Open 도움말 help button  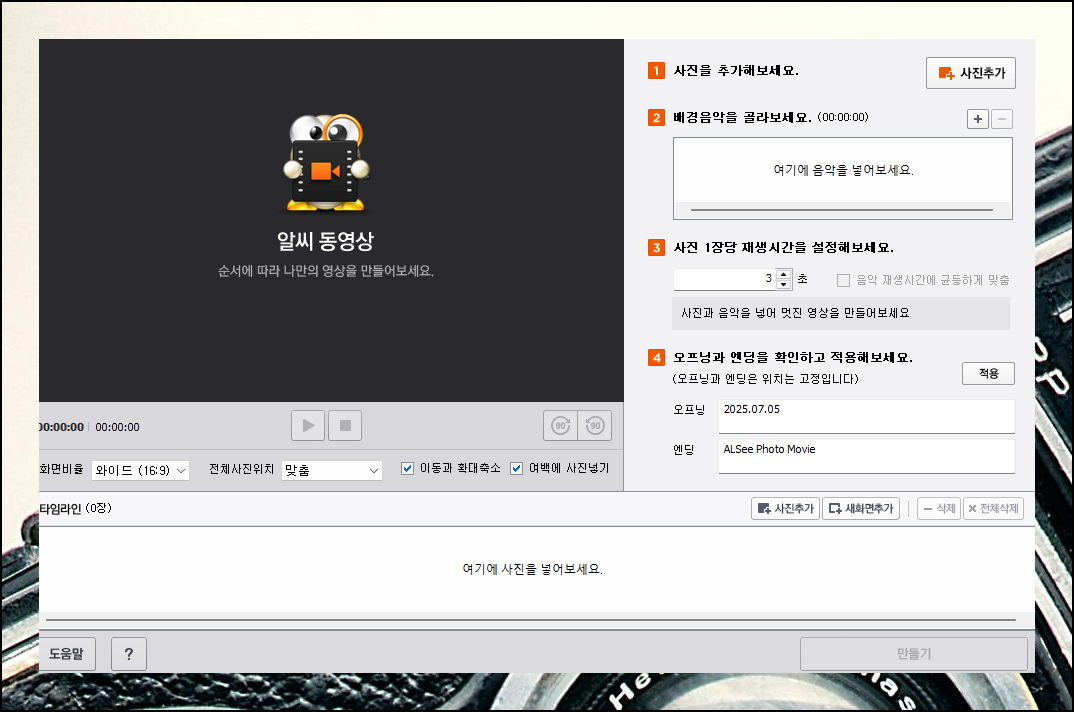pos(66,654)
